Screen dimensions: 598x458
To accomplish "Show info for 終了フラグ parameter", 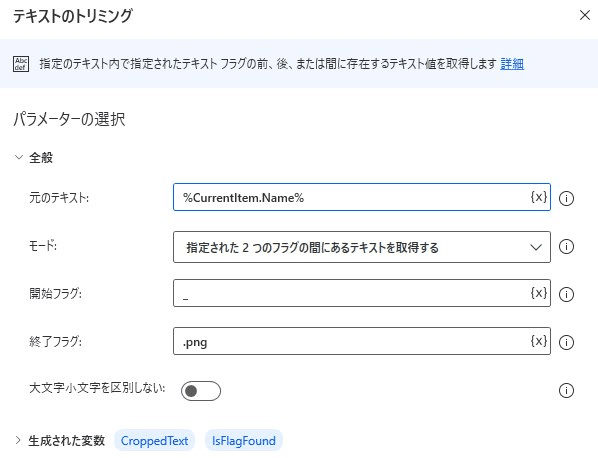I will [566, 342].
